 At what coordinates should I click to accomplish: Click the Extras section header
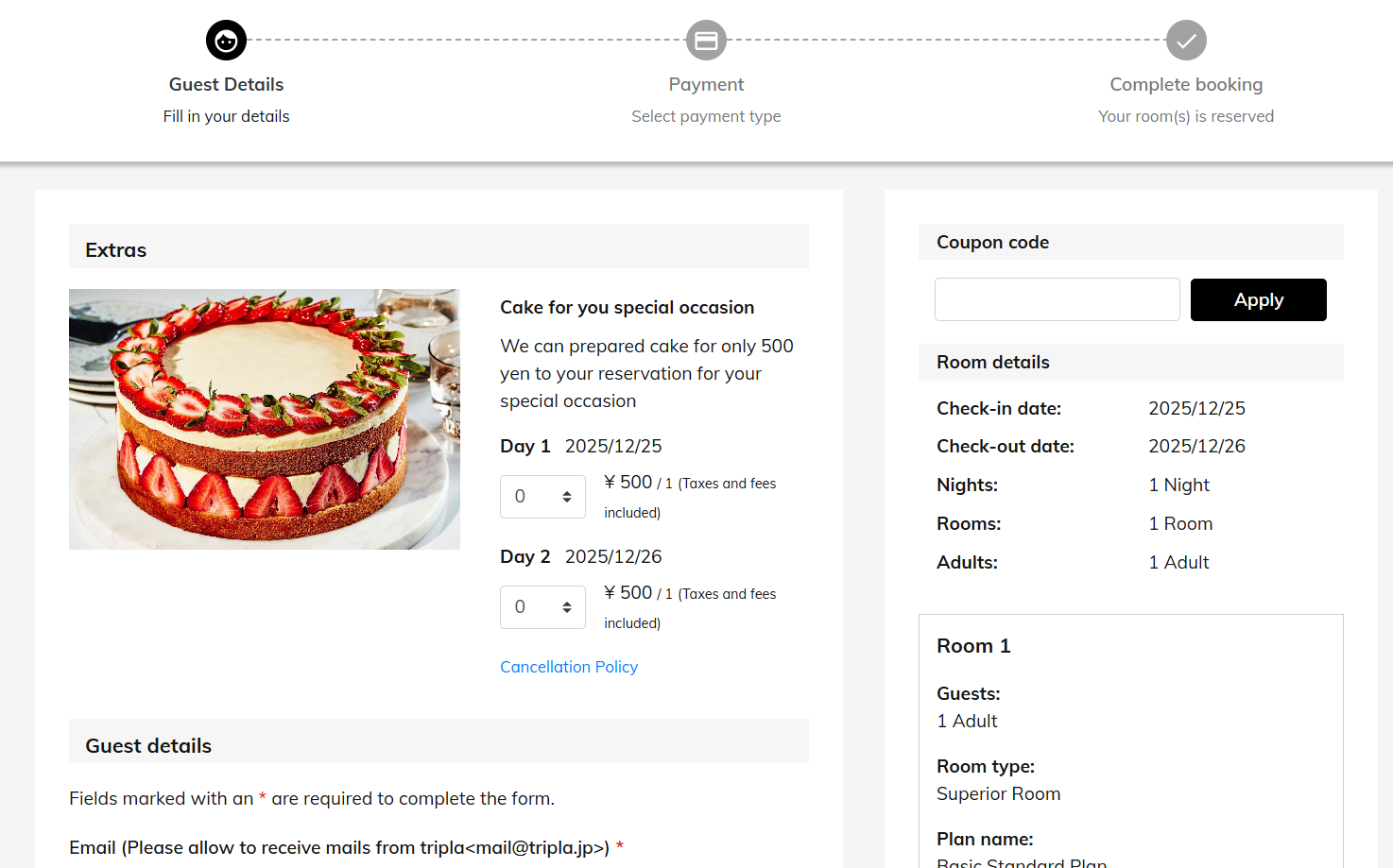116,250
